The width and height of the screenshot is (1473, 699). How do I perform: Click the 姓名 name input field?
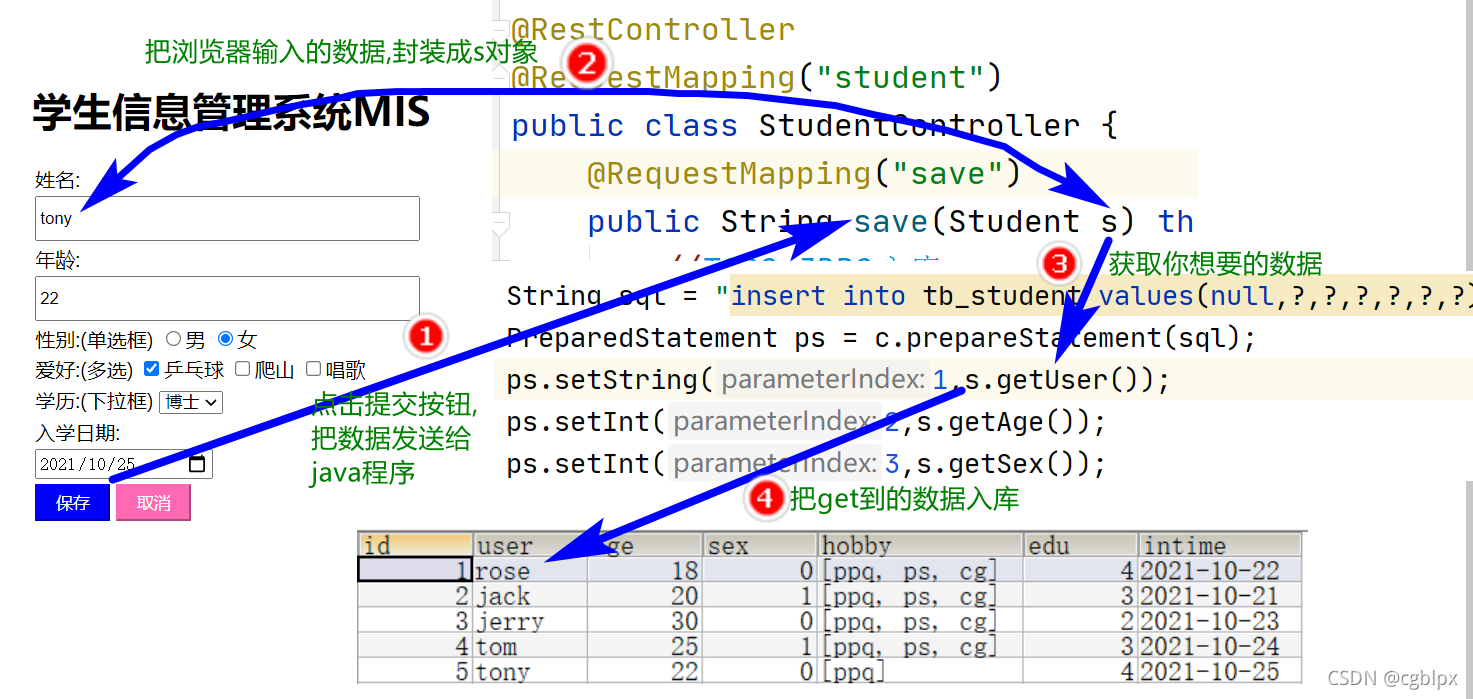[x=227, y=218]
